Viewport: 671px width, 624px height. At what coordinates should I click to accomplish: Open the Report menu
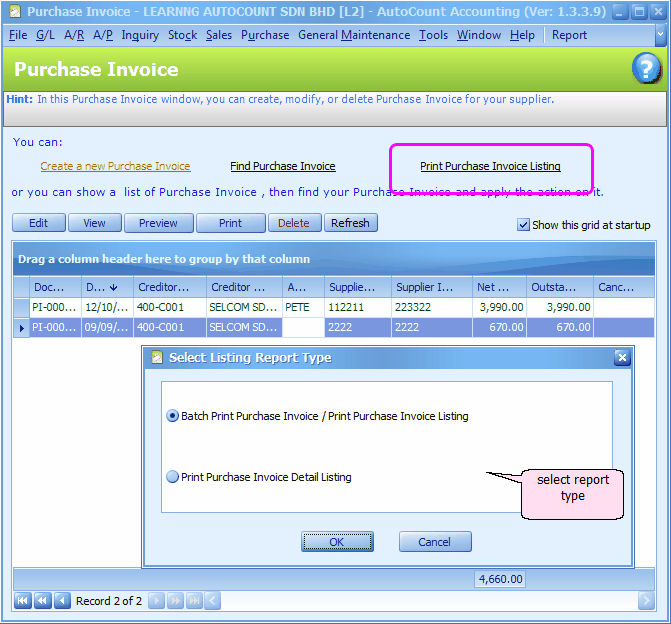tap(569, 35)
